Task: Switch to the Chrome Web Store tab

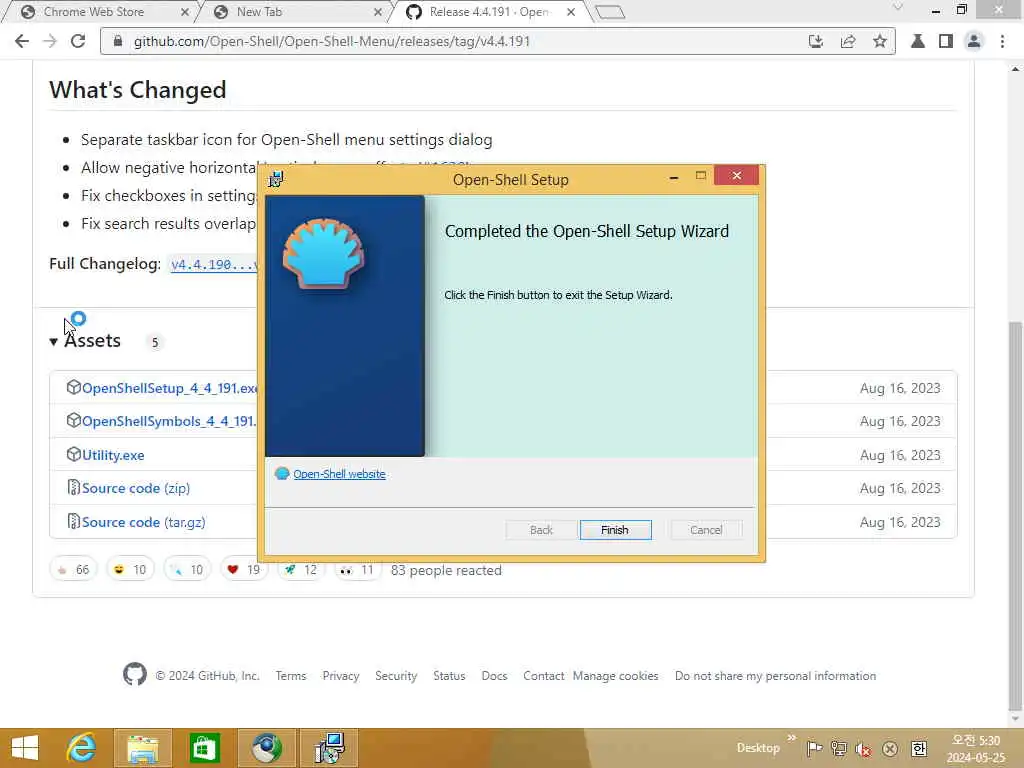Action: point(93,12)
